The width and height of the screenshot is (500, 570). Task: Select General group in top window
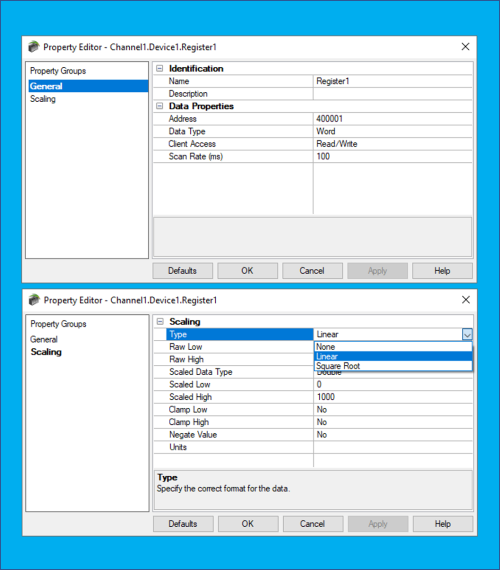[x=88, y=86]
